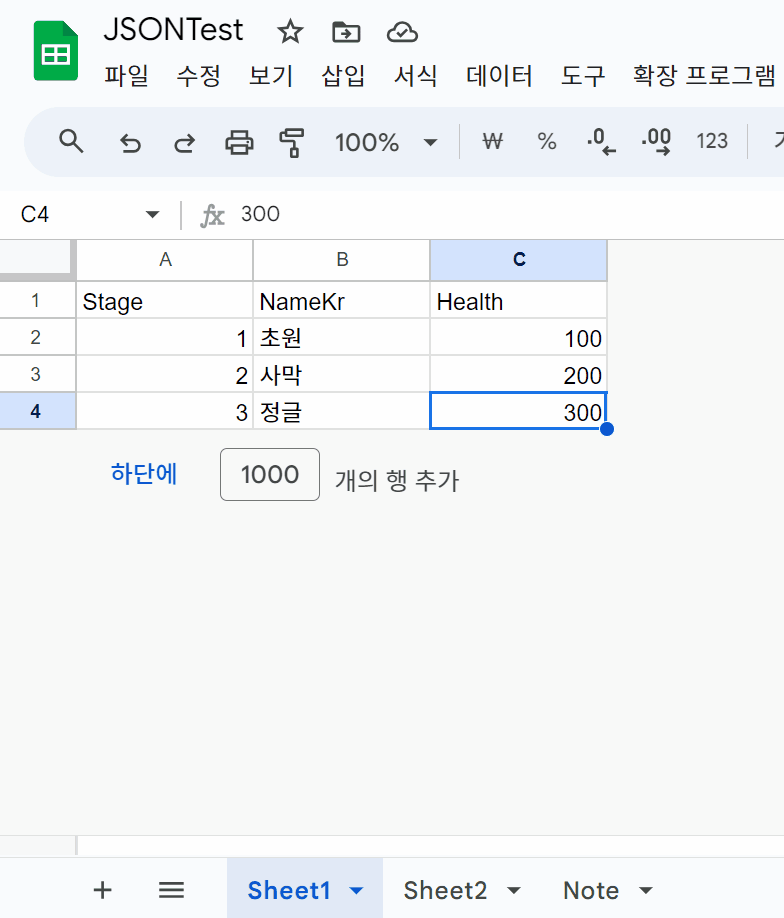
Task: Open the 확장 프로그램 menu
Action: (704, 76)
